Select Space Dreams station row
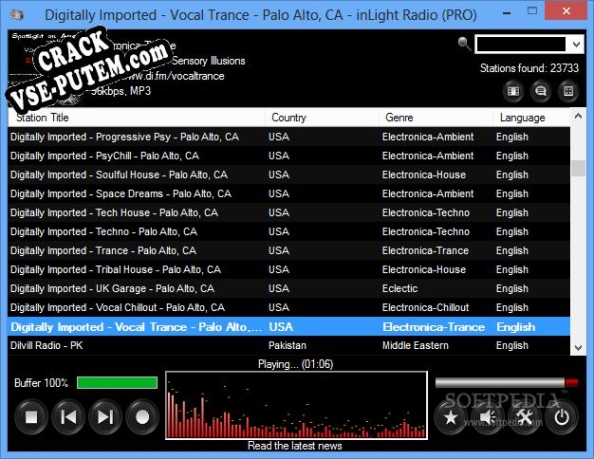Image resolution: width=594 pixels, height=459 pixels. 289,194
